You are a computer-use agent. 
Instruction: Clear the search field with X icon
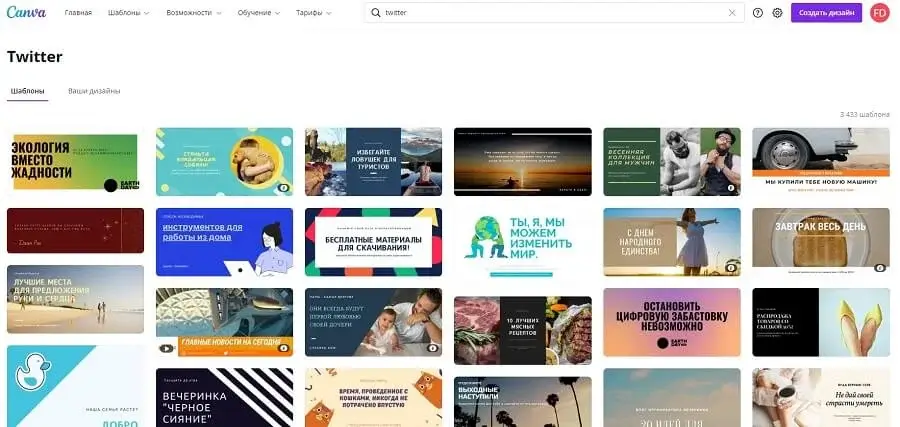732,13
